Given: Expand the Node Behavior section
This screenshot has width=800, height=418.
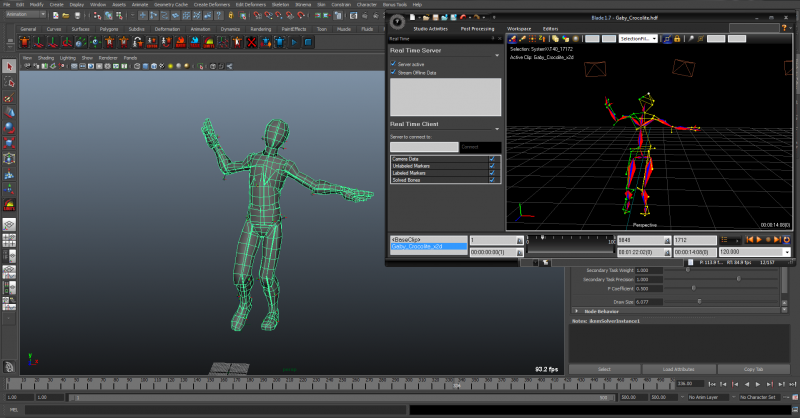Looking at the screenshot, I should pos(575,310).
